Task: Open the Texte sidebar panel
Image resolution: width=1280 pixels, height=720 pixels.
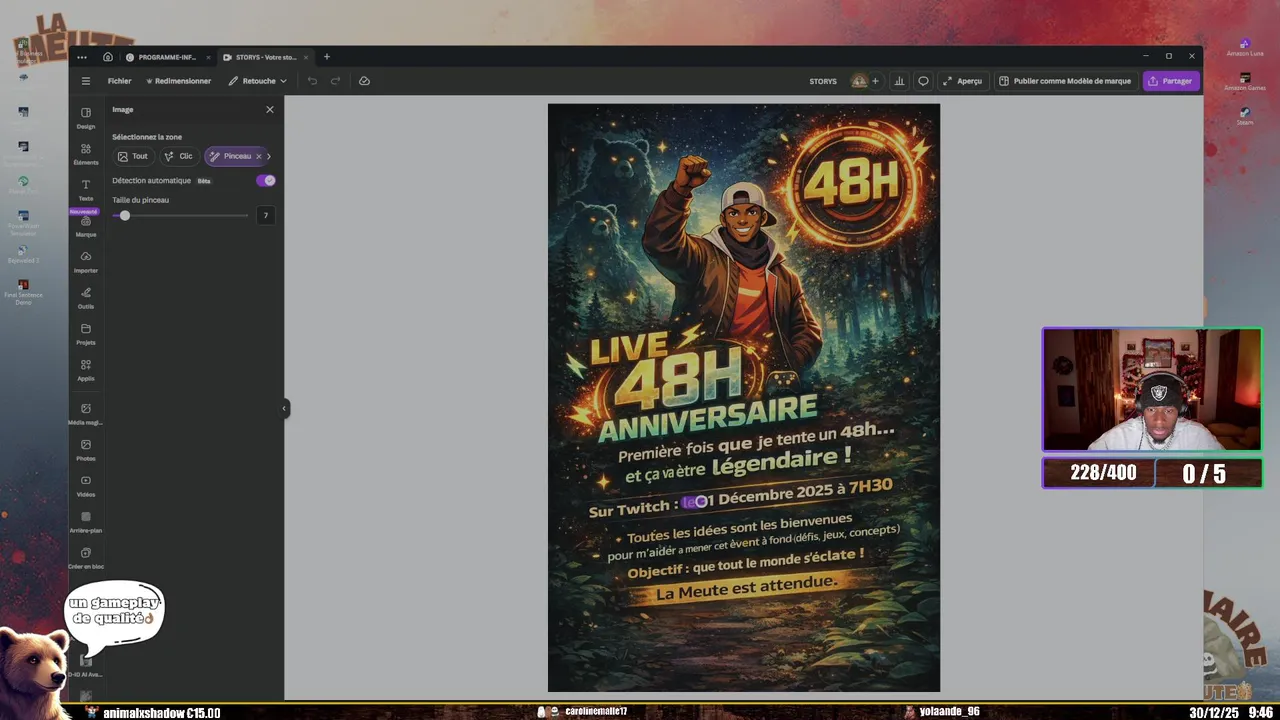Action: click(x=86, y=190)
